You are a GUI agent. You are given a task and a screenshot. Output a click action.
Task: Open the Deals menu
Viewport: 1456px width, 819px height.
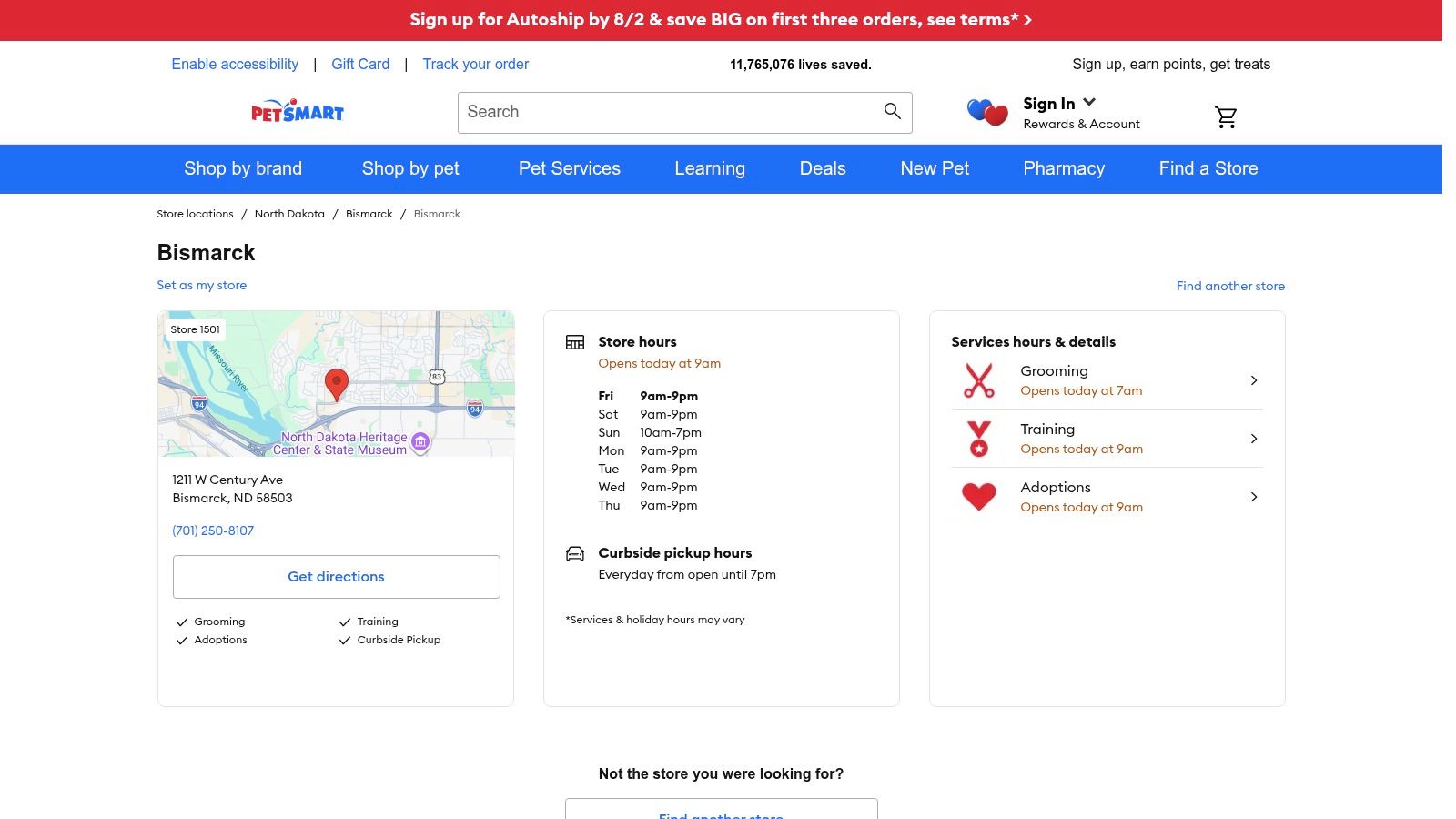(823, 168)
